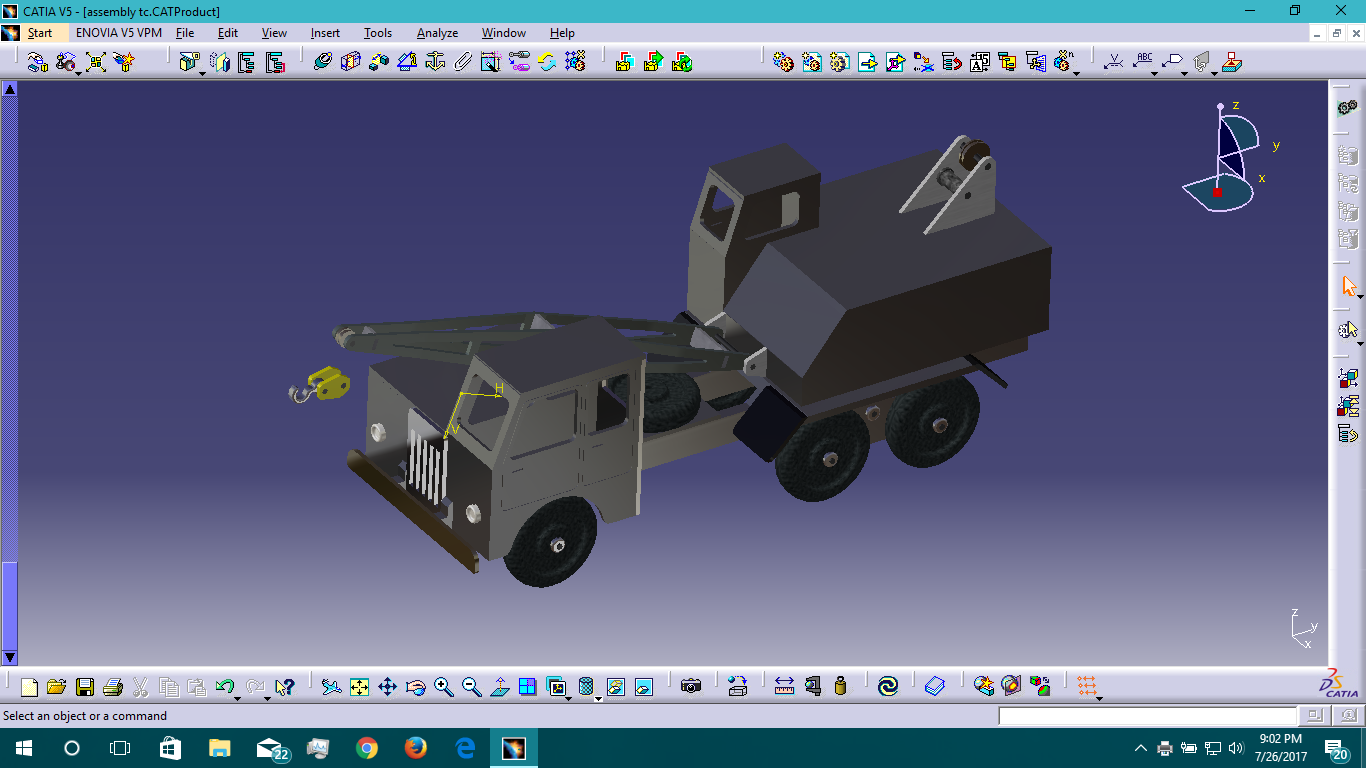This screenshot has width=1366, height=768.
Task: Click the Undo arrow button
Action: tap(225, 686)
